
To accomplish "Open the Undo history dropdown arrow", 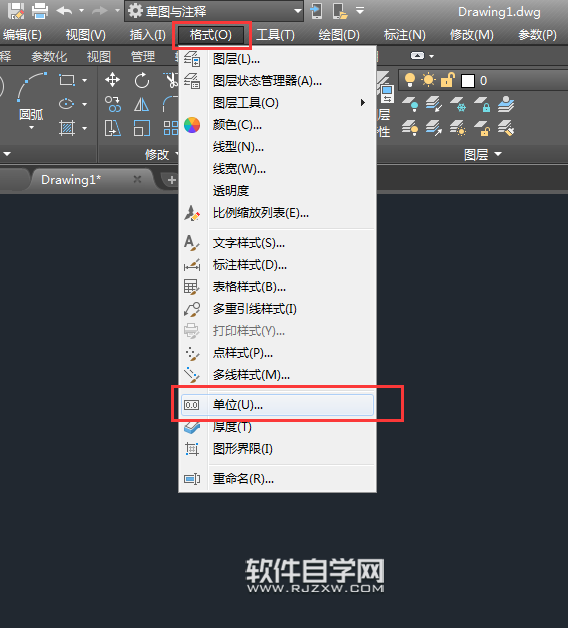I will coord(82,11).
